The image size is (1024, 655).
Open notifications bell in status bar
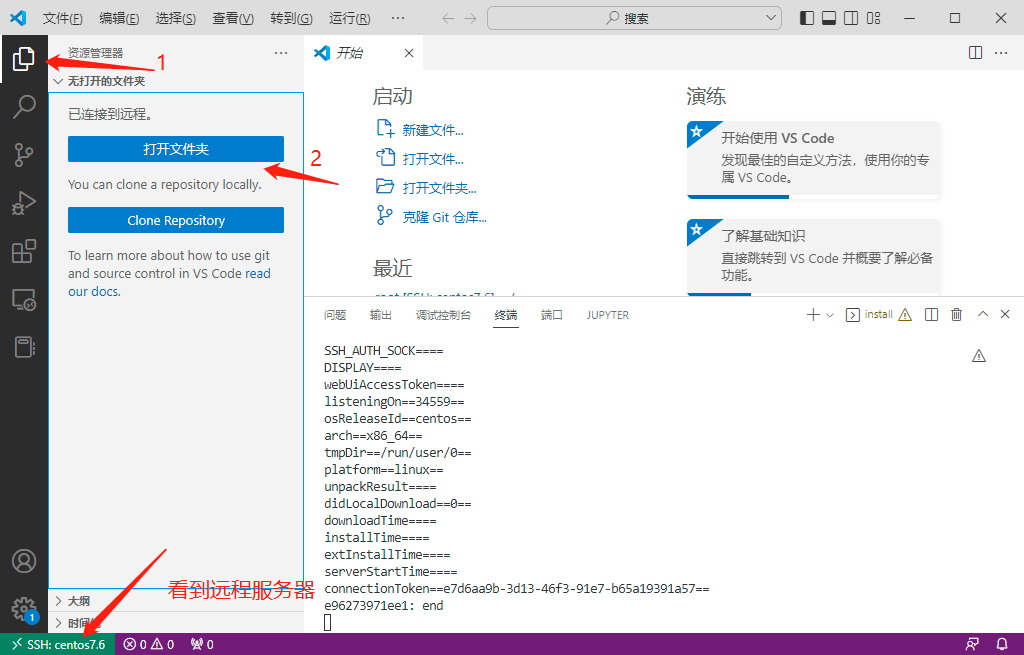pos(1002,645)
